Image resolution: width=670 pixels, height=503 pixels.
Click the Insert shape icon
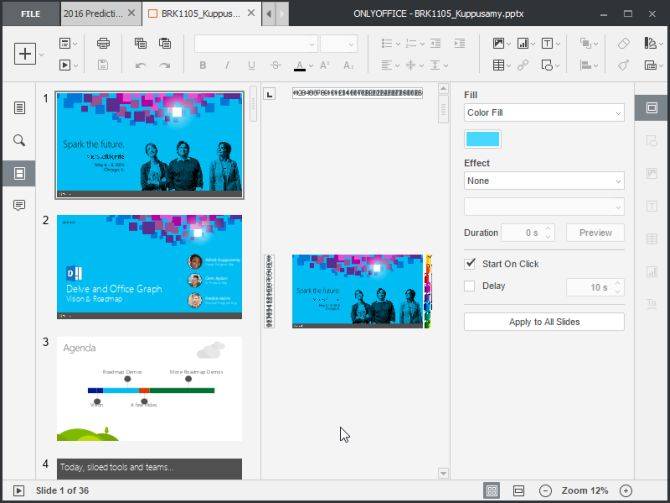tap(547, 65)
